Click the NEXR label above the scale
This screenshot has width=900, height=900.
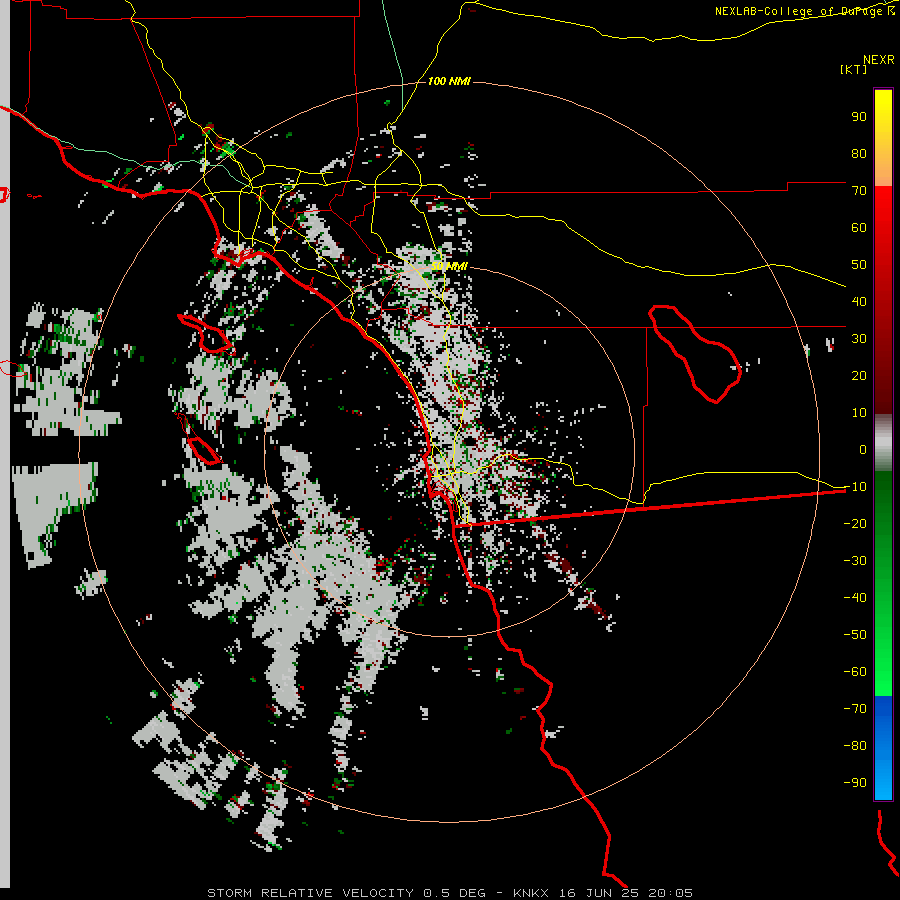[879, 60]
